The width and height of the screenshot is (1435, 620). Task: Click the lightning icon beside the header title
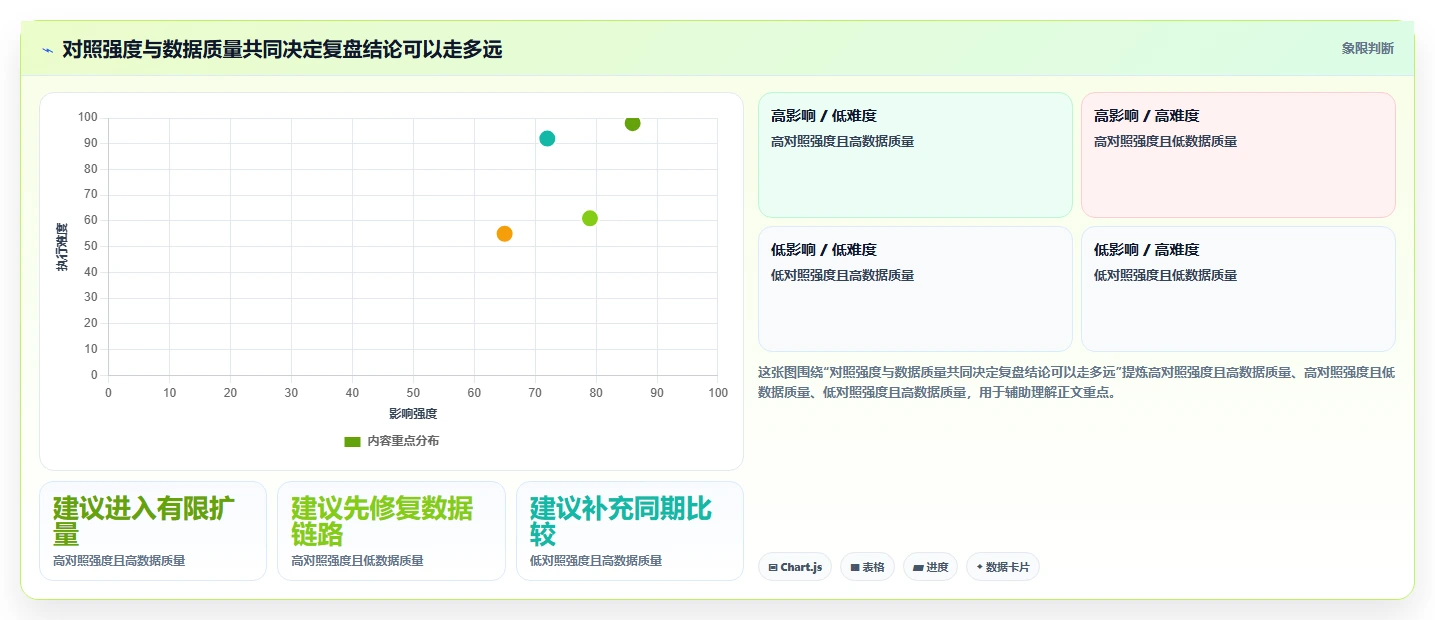point(47,49)
